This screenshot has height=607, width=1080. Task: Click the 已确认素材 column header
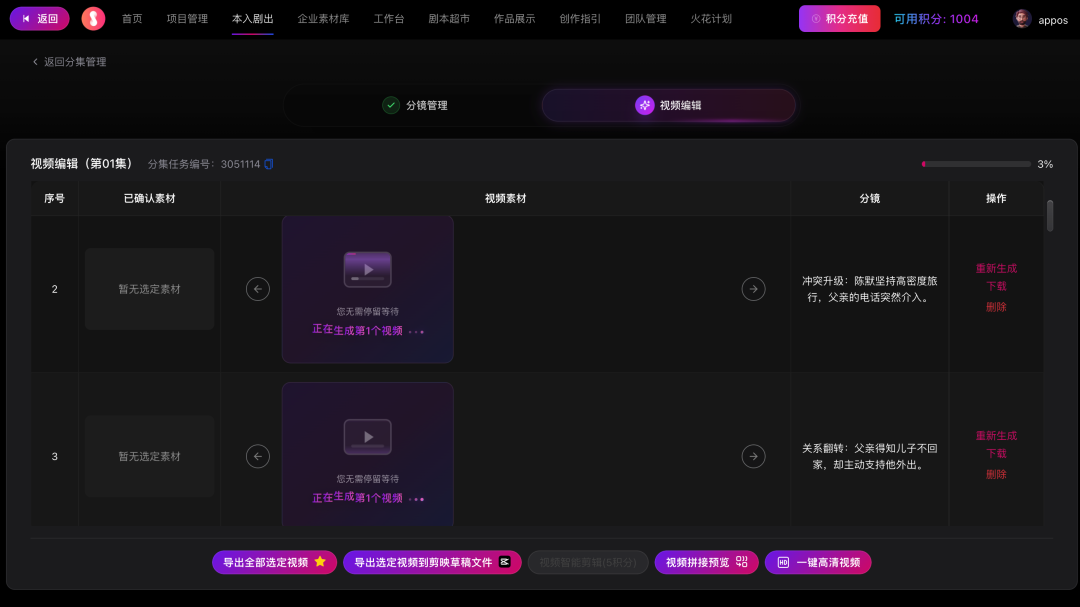pos(149,198)
